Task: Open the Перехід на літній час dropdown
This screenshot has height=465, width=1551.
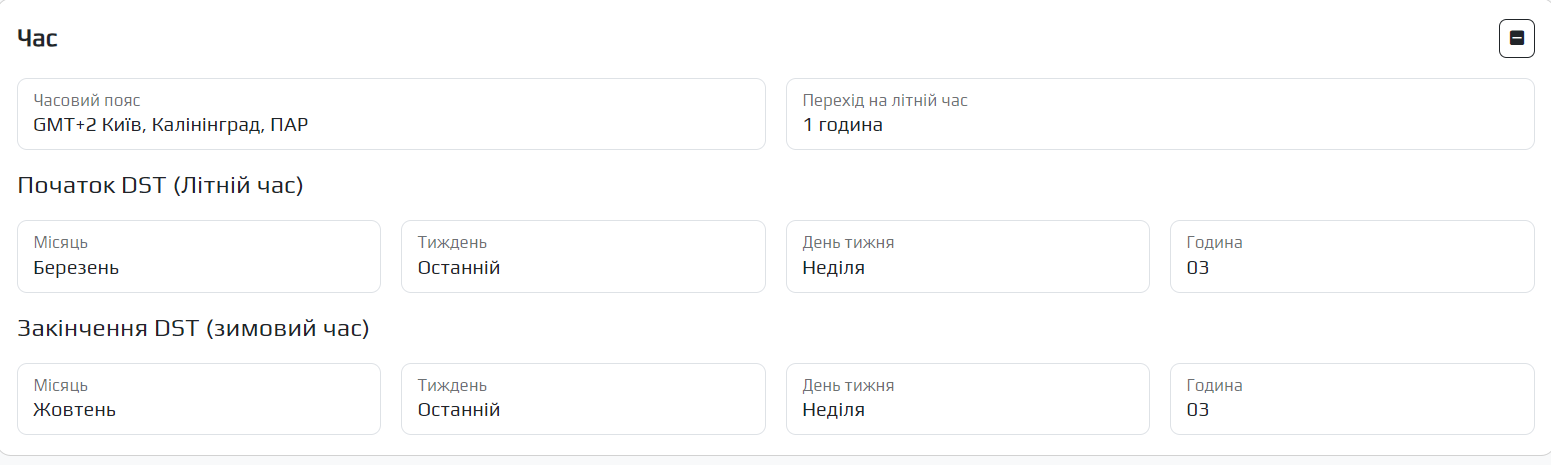Action: pyautogui.click(x=1159, y=114)
